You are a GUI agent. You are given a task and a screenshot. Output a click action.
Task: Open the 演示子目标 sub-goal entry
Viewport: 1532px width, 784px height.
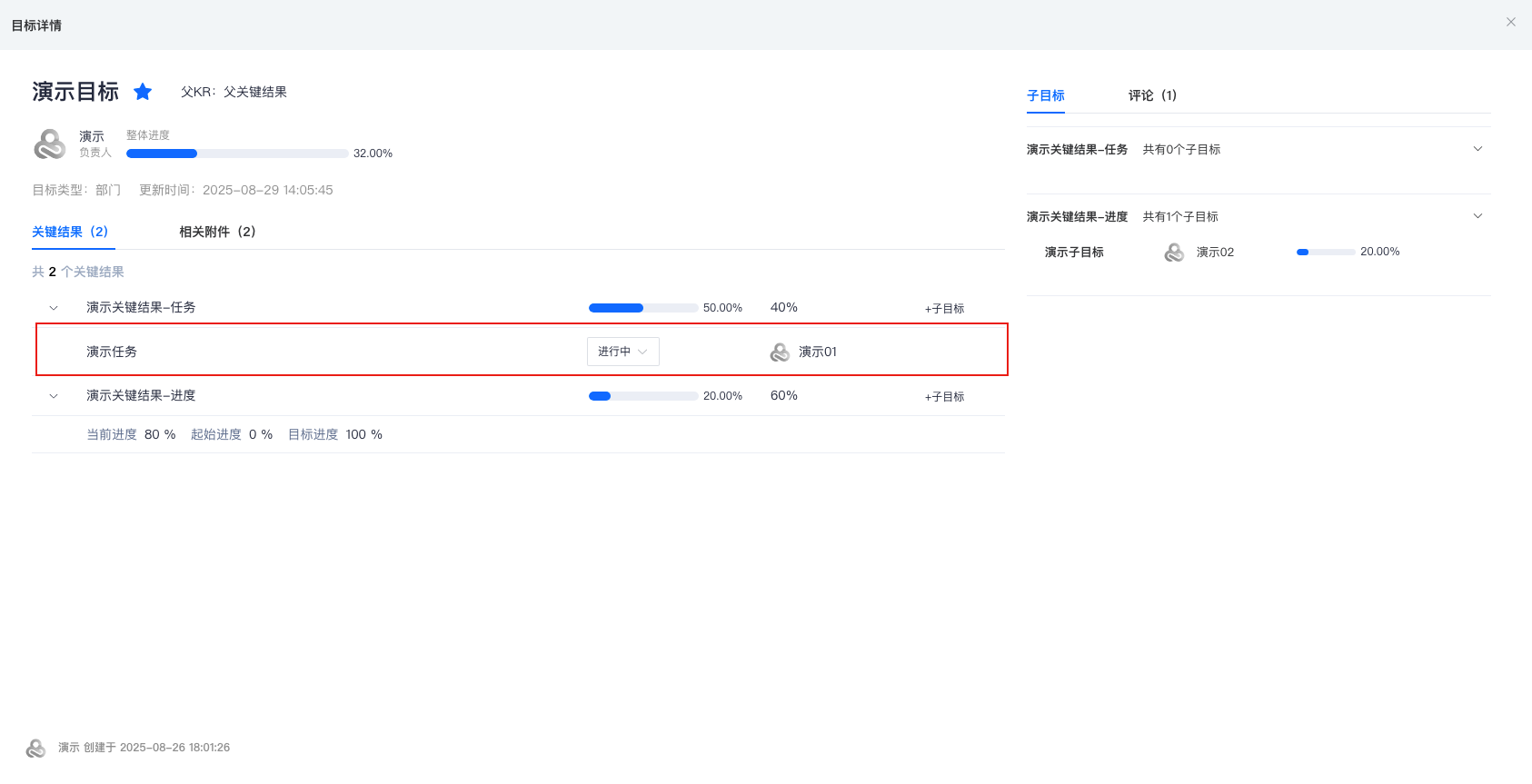pos(1074,253)
